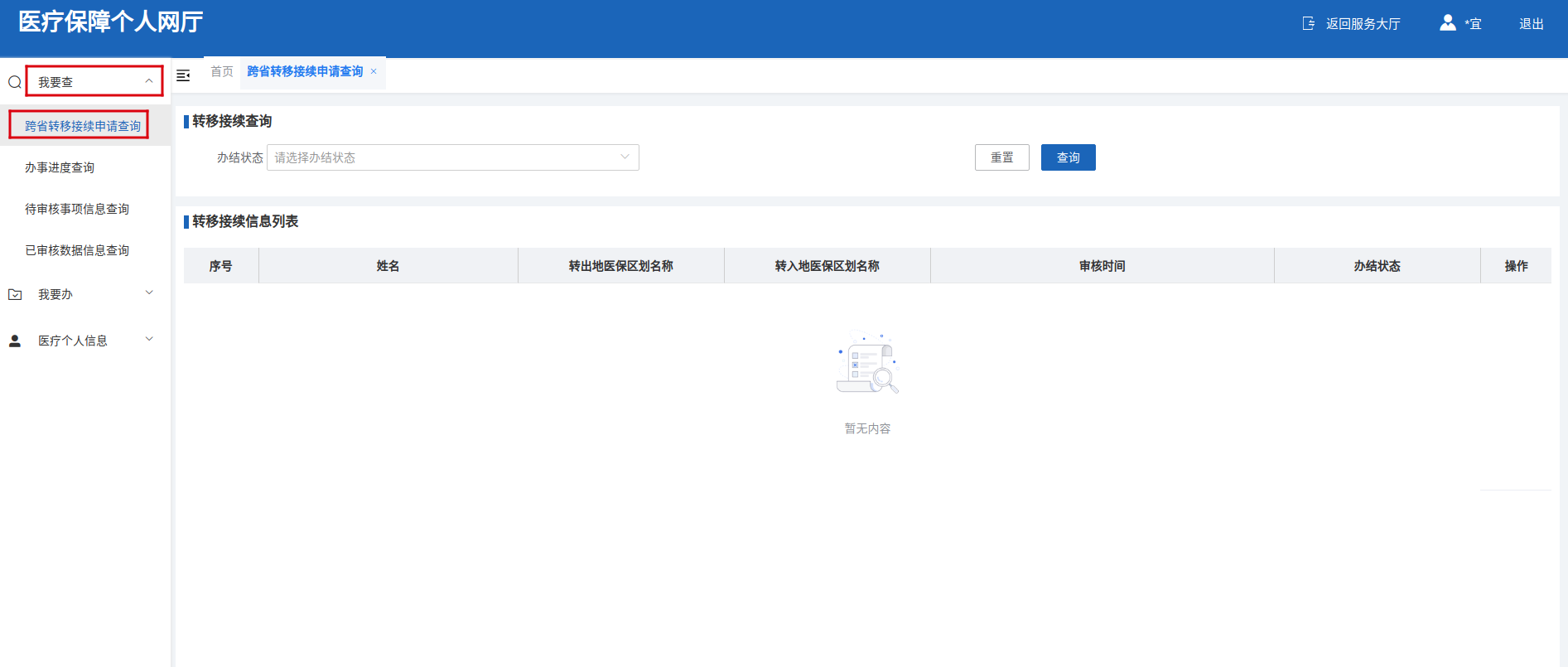Click the 转出地医保区划名称 column header
1568x667 pixels.
621,266
